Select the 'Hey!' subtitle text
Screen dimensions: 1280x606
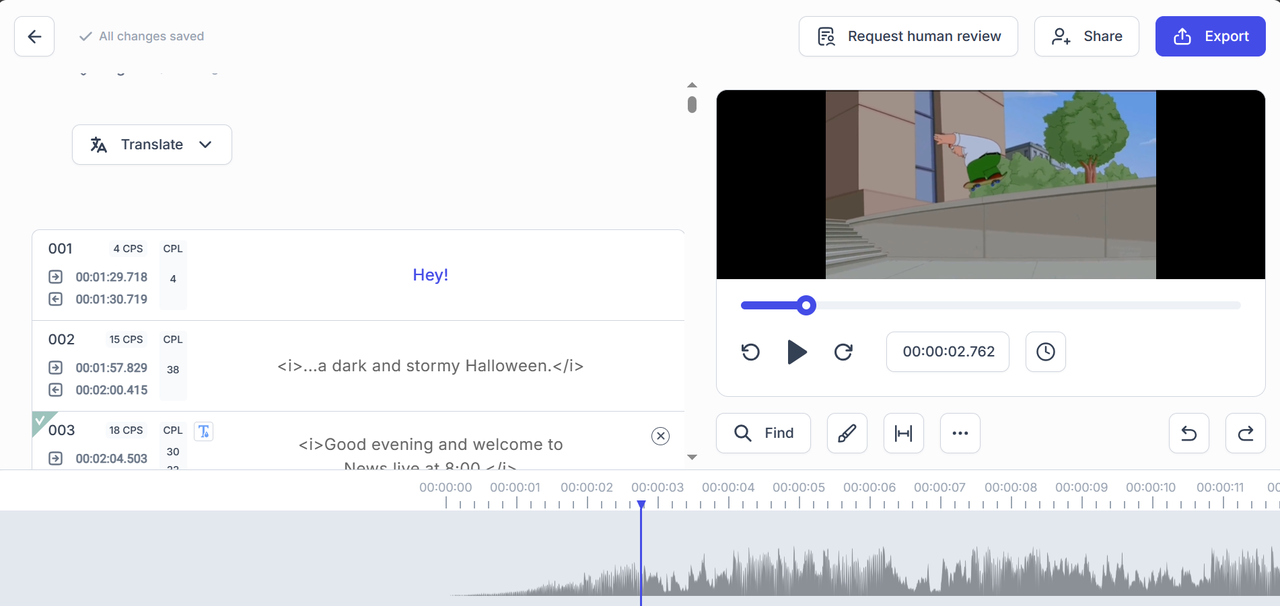pyautogui.click(x=430, y=275)
